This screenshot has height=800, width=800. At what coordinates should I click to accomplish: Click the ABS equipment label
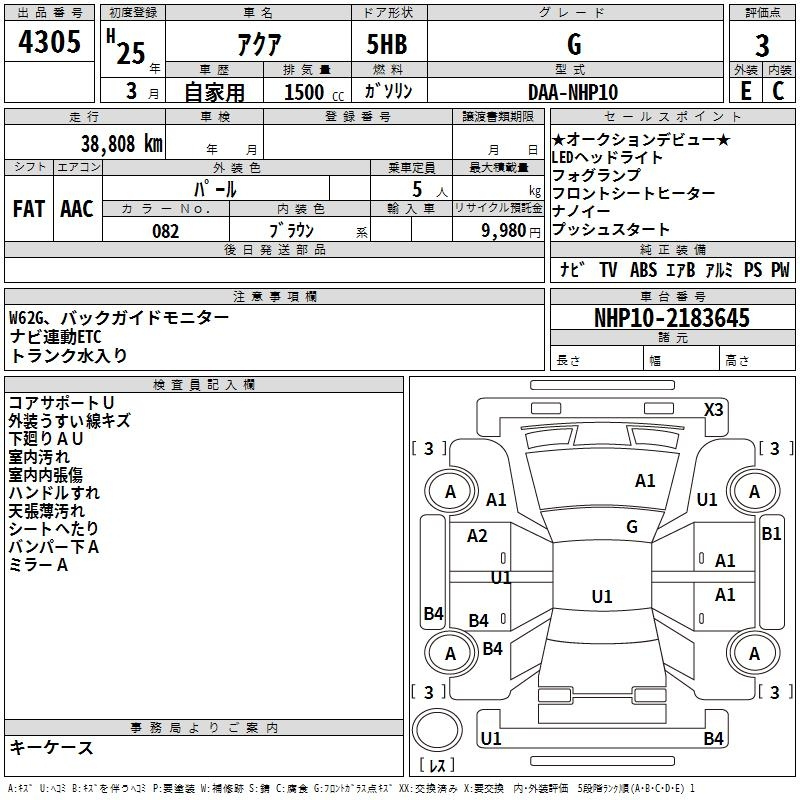coord(646,269)
